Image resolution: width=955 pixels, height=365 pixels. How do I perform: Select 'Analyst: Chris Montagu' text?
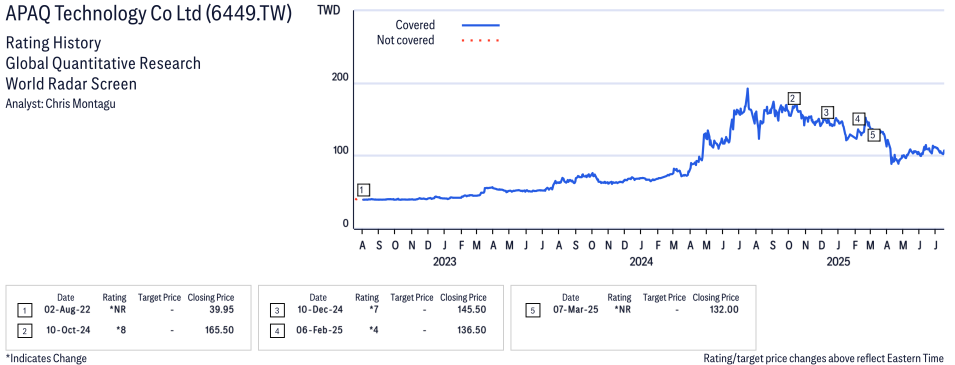(60, 104)
